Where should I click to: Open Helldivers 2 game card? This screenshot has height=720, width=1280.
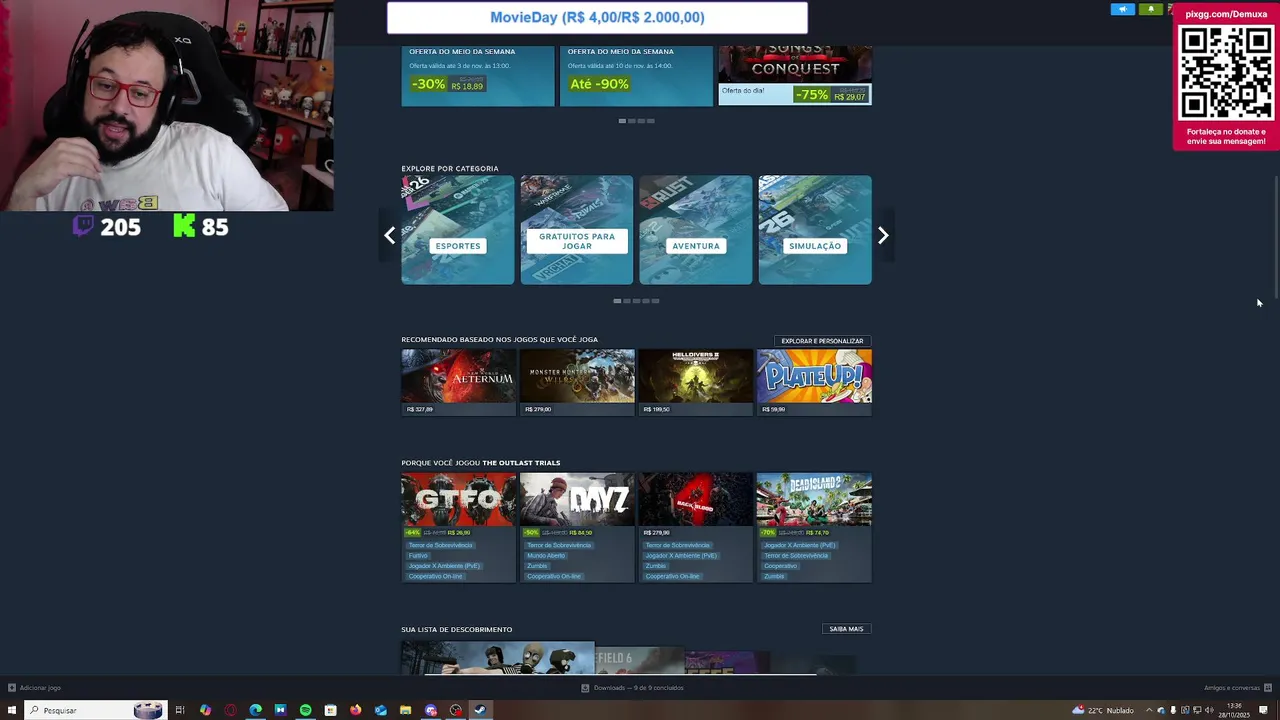point(696,382)
